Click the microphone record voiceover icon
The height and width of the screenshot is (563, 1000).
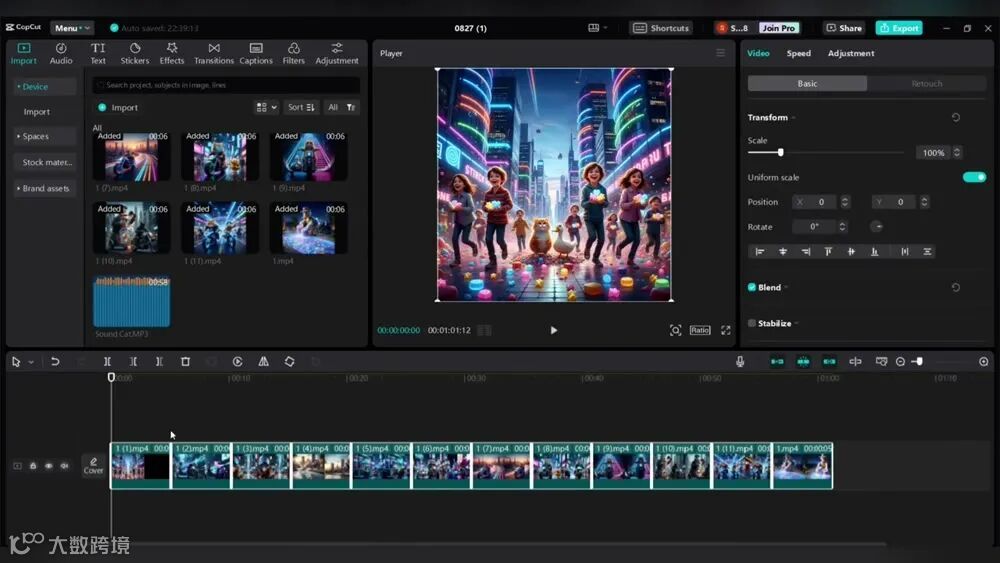(740, 361)
